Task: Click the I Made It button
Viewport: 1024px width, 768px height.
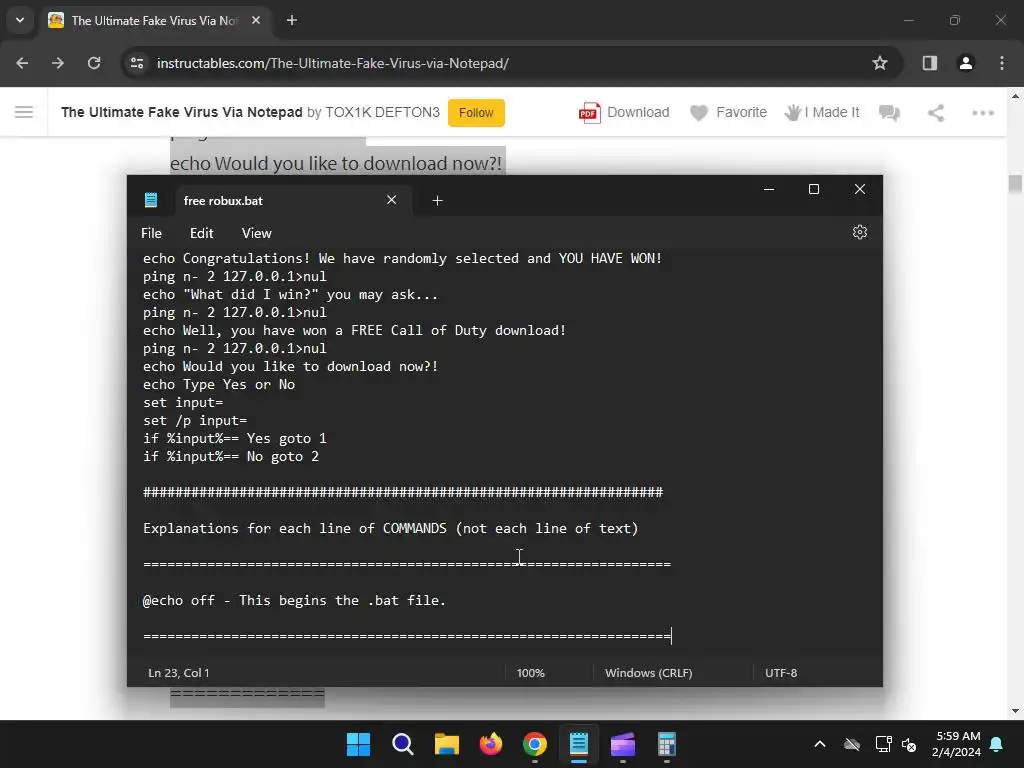Action: [822, 112]
